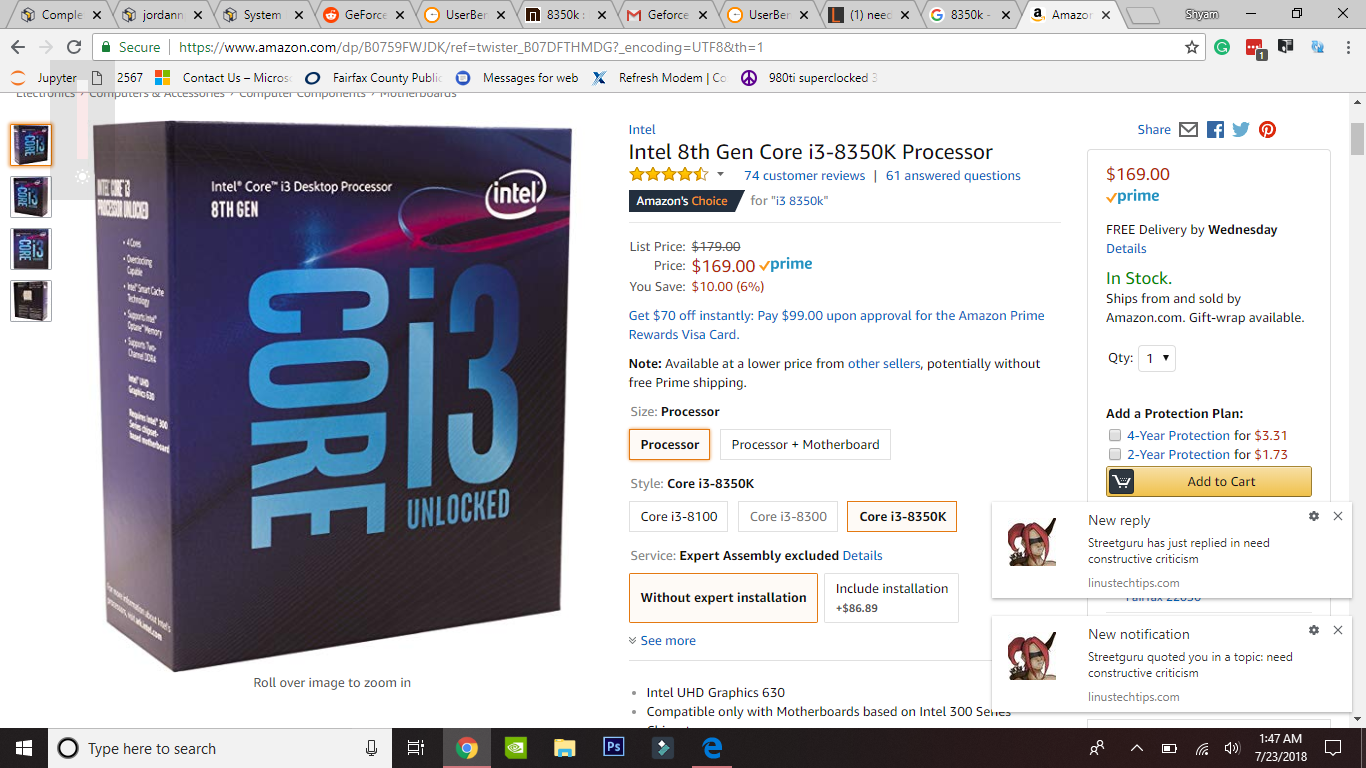Check the 4-Year Protection plan box
The image size is (1366, 768).
tap(1114, 435)
